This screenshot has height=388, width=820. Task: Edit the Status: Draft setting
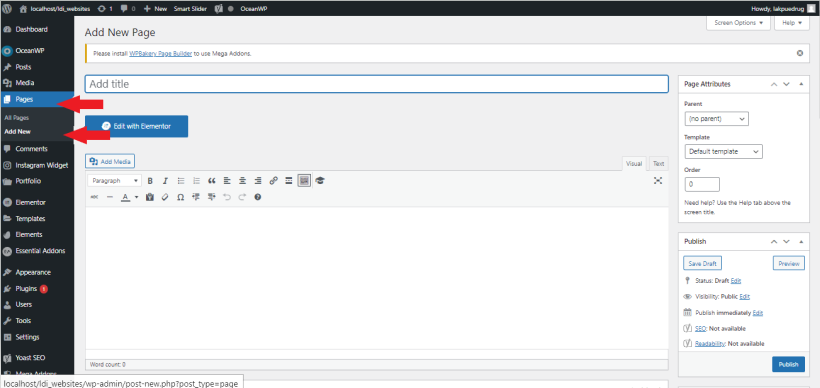tap(736, 281)
